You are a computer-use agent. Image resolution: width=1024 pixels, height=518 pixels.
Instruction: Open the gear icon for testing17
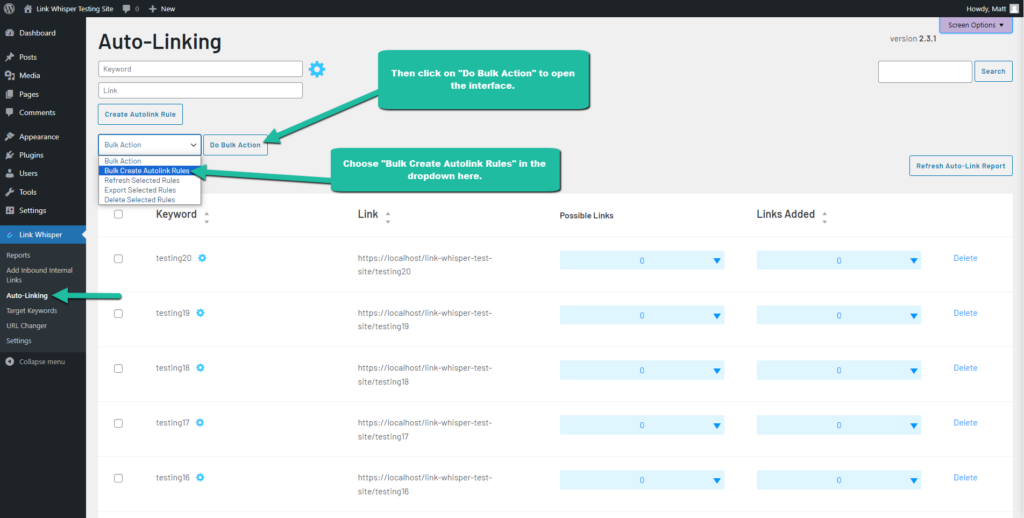[x=199, y=423]
